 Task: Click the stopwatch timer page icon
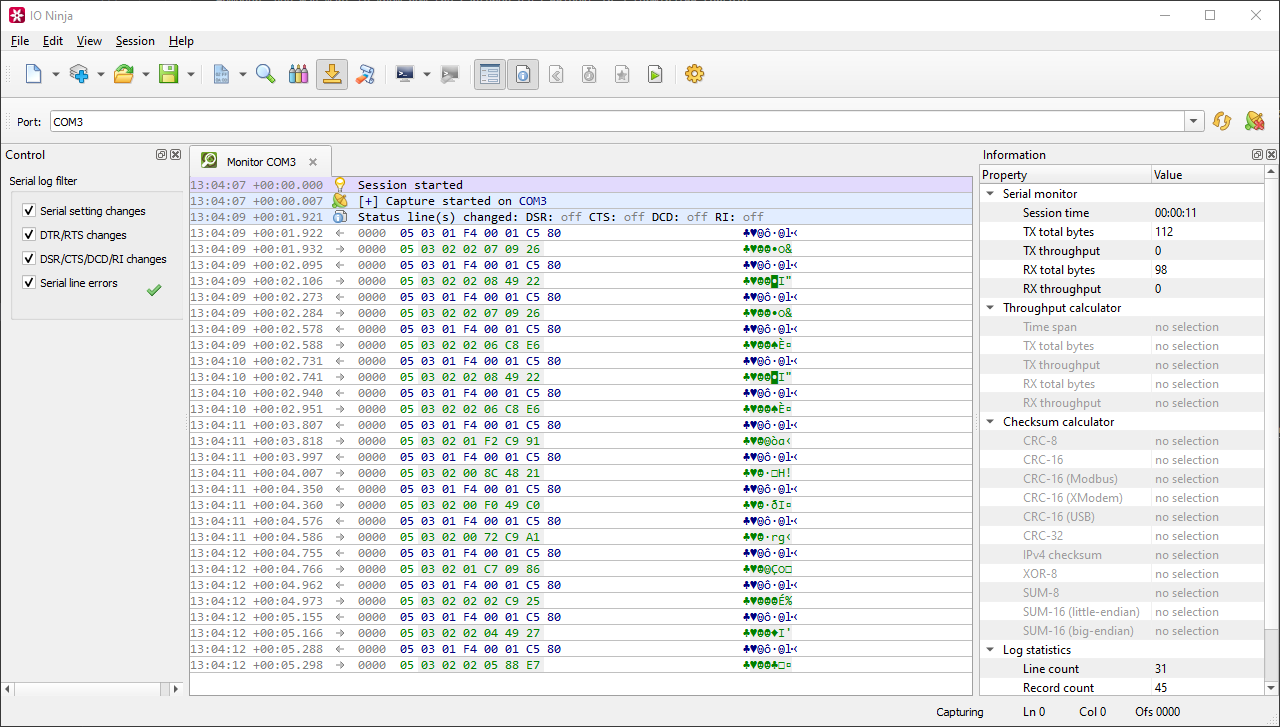click(590, 74)
